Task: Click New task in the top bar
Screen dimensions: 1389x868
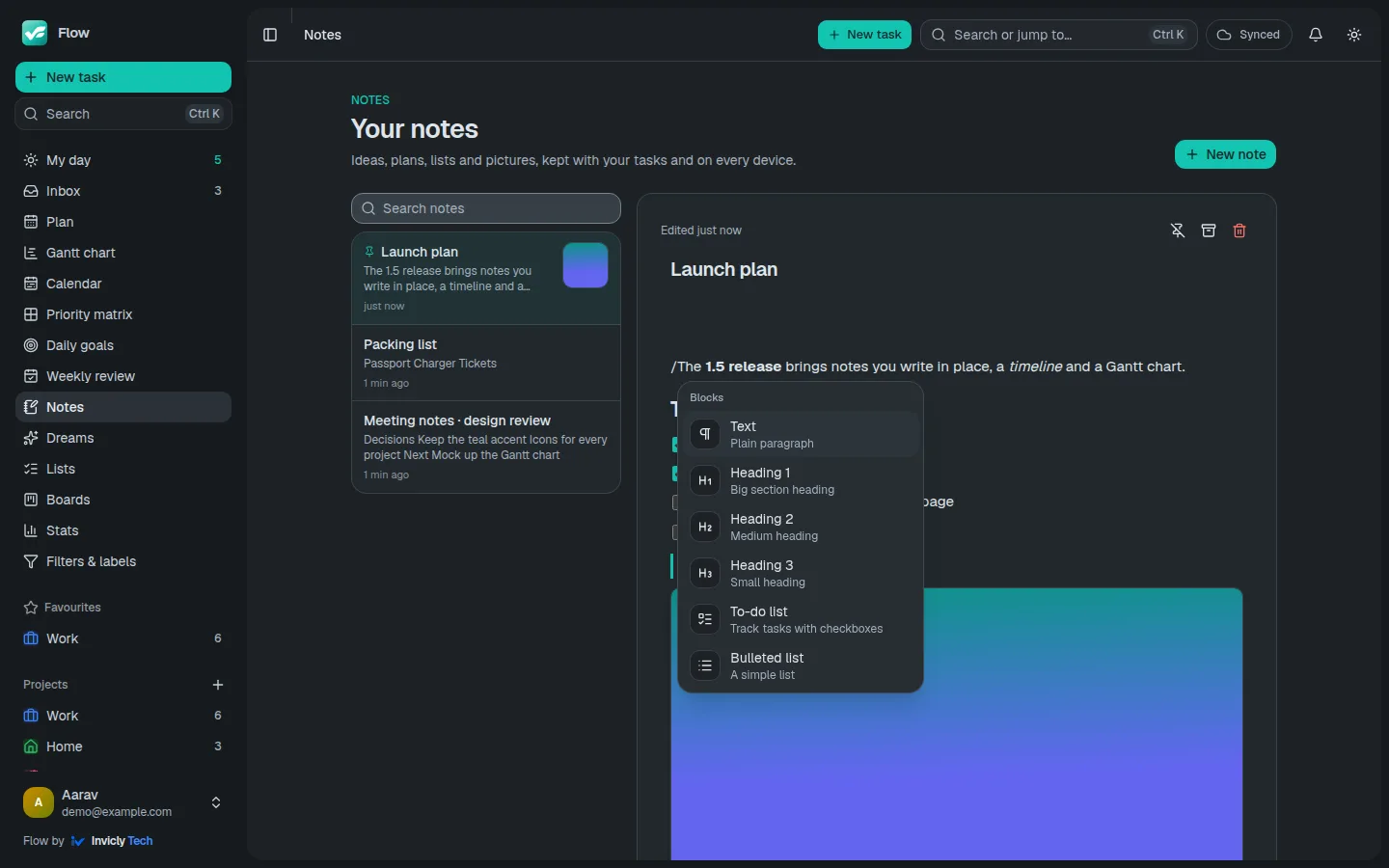Action: tap(864, 35)
